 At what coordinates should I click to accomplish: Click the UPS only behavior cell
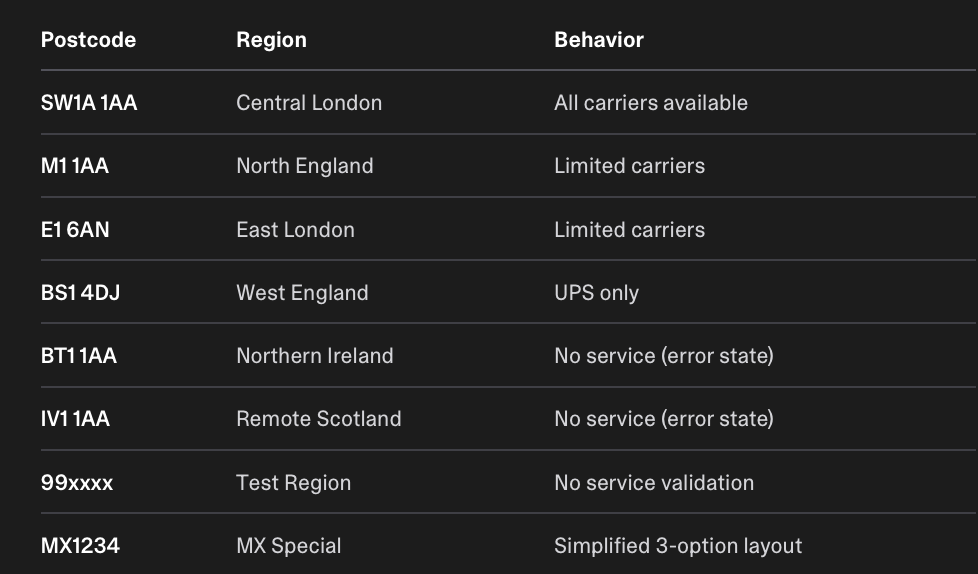coord(596,293)
